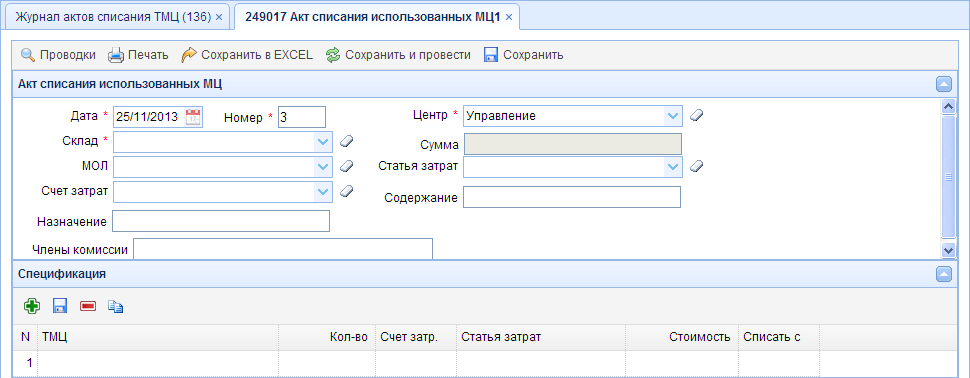
Task: Click the Сумма field
Action: tap(573, 144)
